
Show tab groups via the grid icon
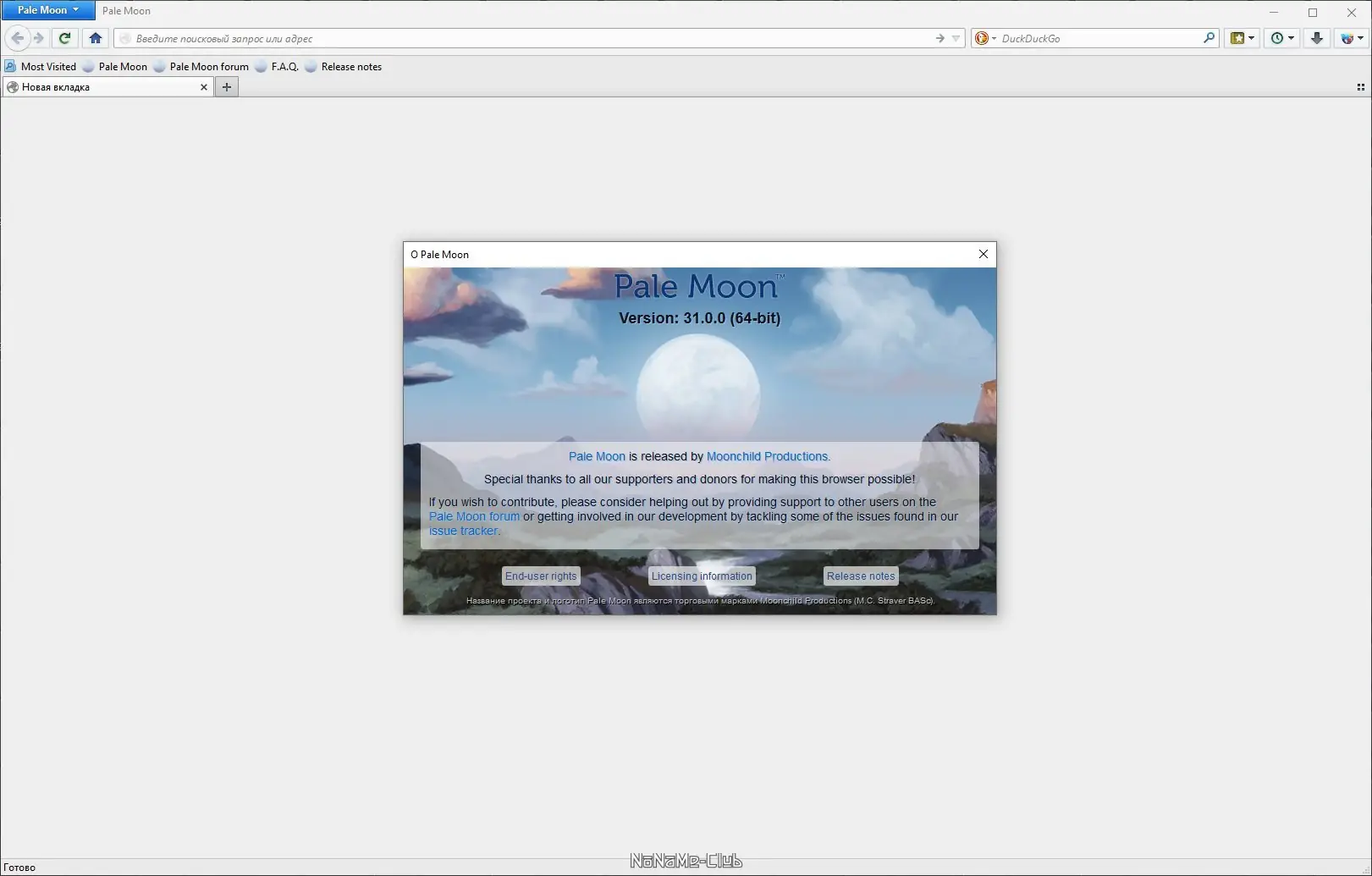tap(1361, 87)
